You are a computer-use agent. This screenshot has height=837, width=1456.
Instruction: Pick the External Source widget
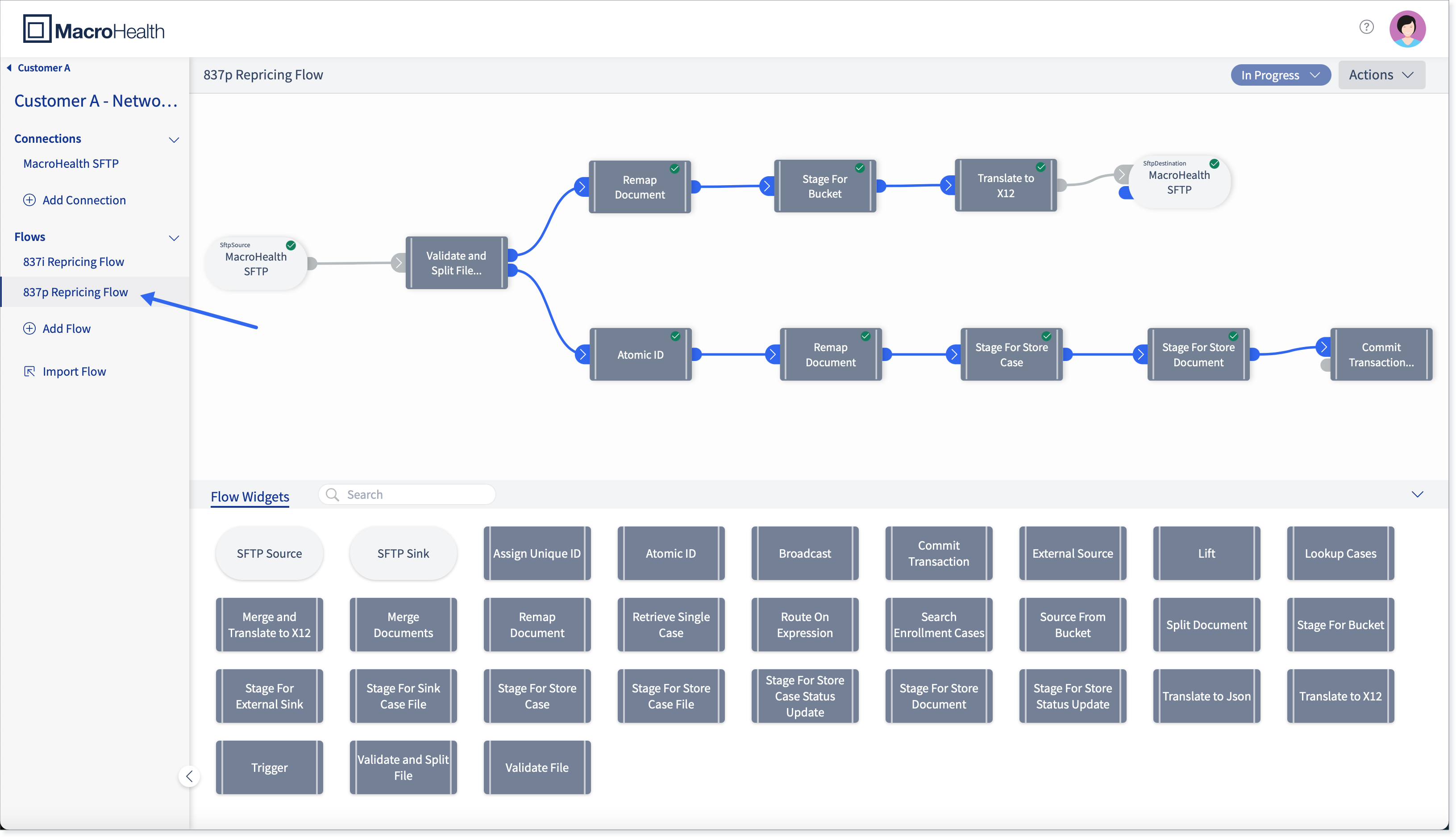(x=1073, y=553)
